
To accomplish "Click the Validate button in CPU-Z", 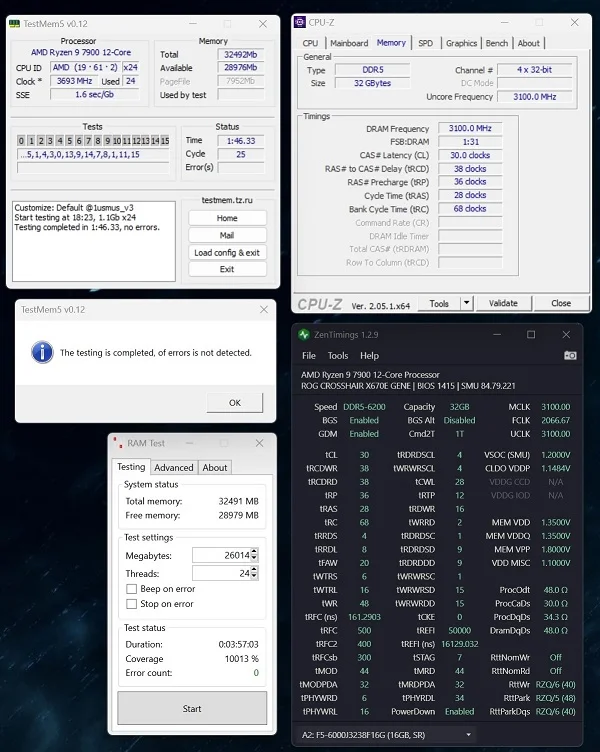I will click(503, 303).
